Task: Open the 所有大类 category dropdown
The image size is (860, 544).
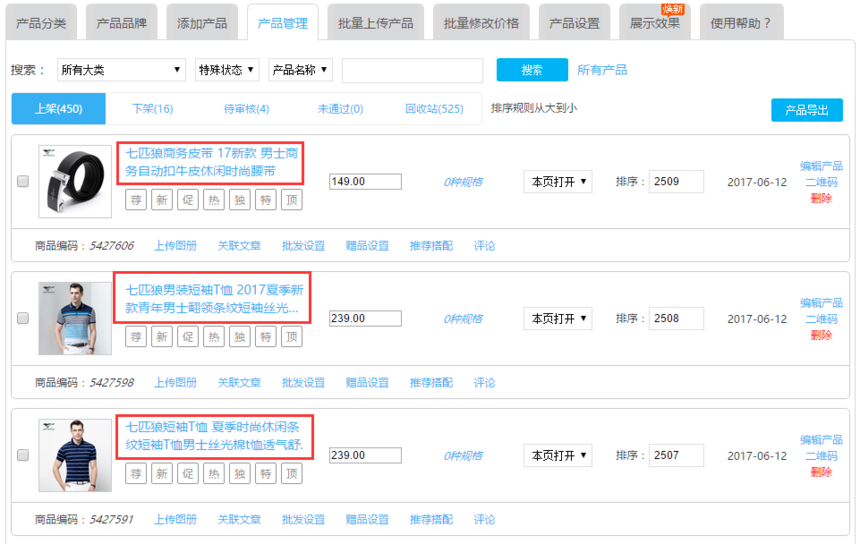Action: pos(121,70)
